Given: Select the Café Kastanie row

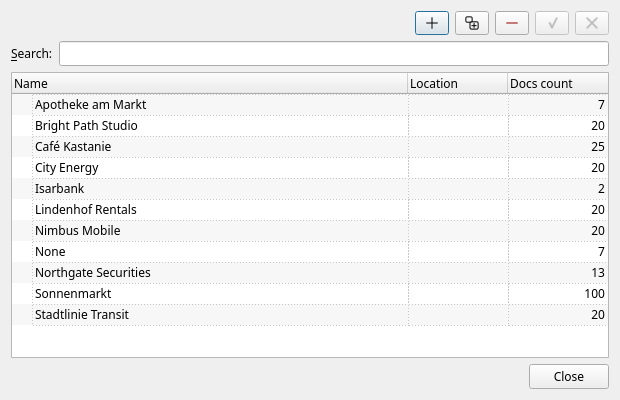Looking at the screenshot, I should [310, 147].
